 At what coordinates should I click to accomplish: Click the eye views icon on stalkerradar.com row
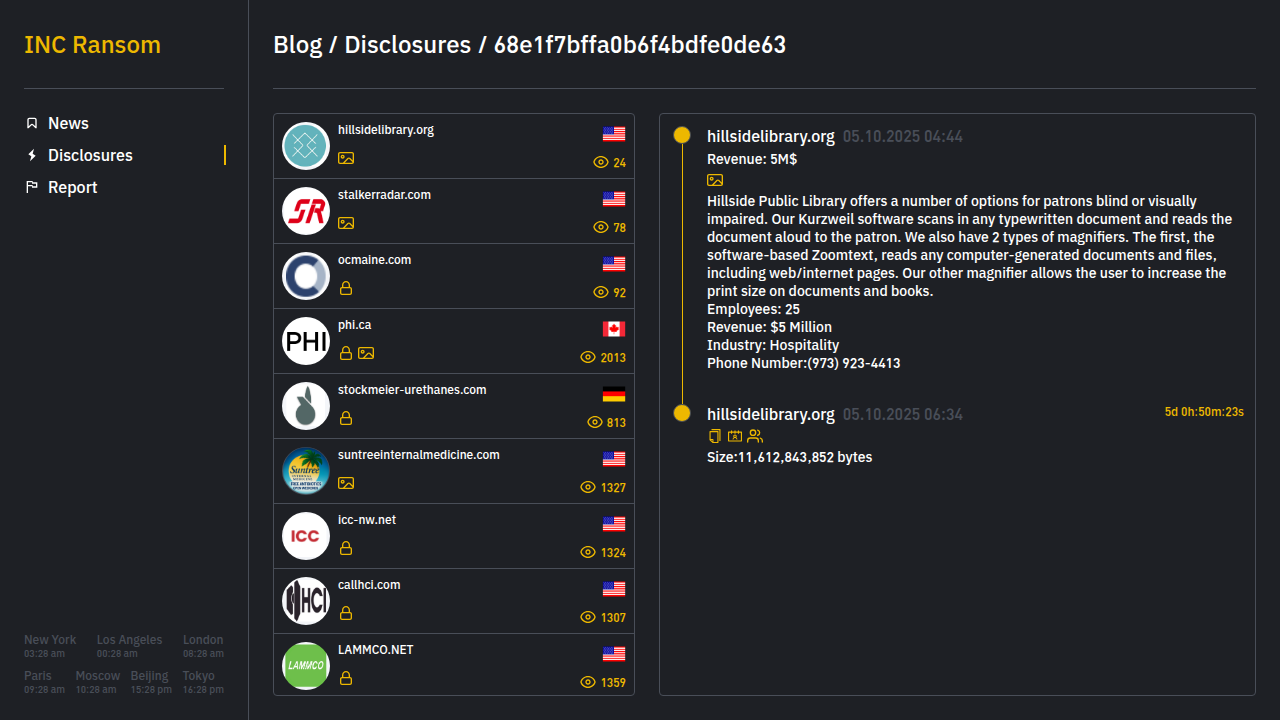[601, 227]
